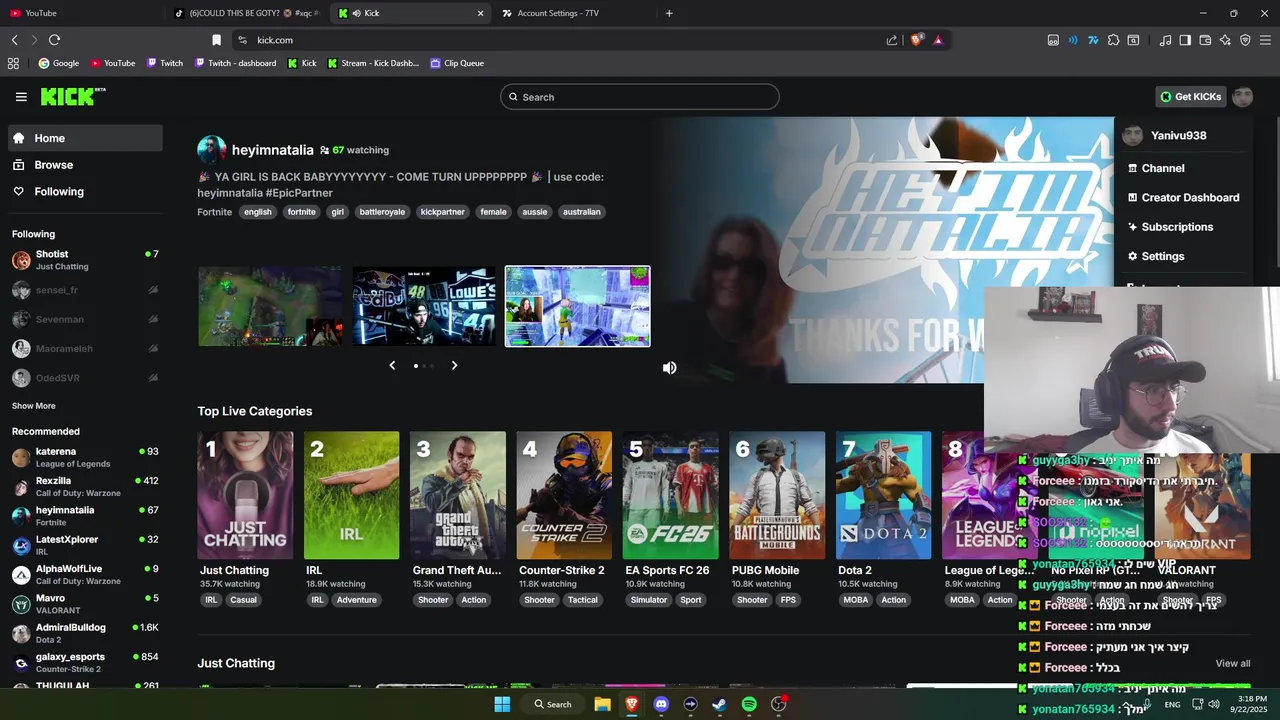Open File Explorer from the taskbar

point(602,704)
